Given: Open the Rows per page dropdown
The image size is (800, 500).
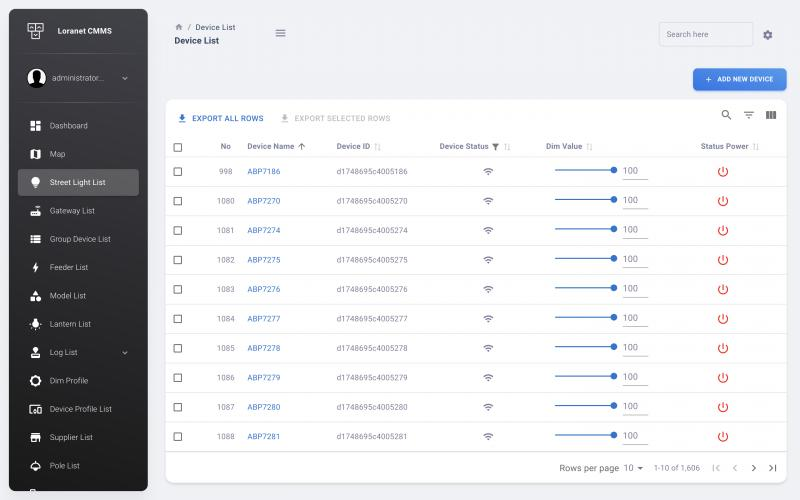Looking at the screenshot, I should click(634, 468).
